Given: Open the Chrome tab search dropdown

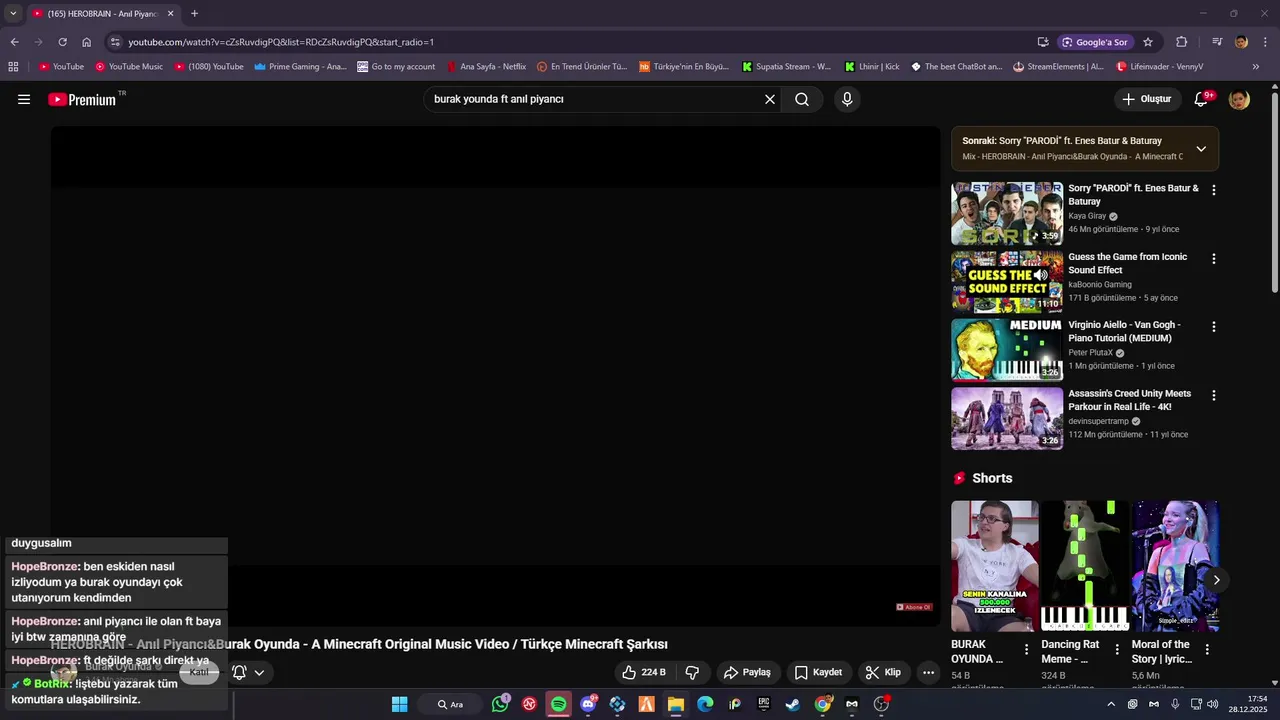Looking at the screenshot, I should point(13,13).
